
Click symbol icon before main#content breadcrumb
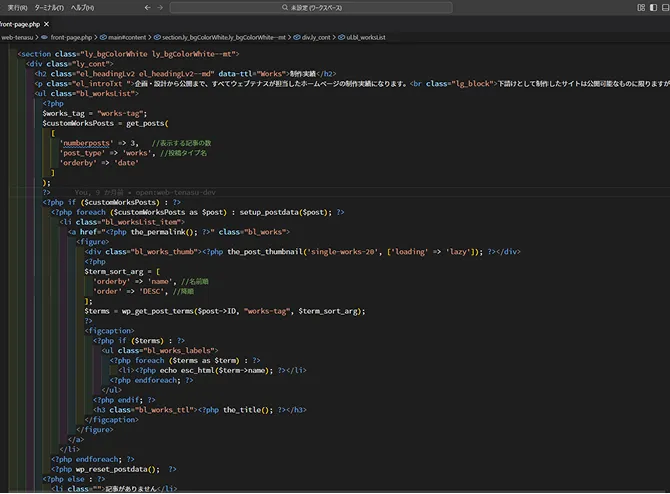pos(103,38)
